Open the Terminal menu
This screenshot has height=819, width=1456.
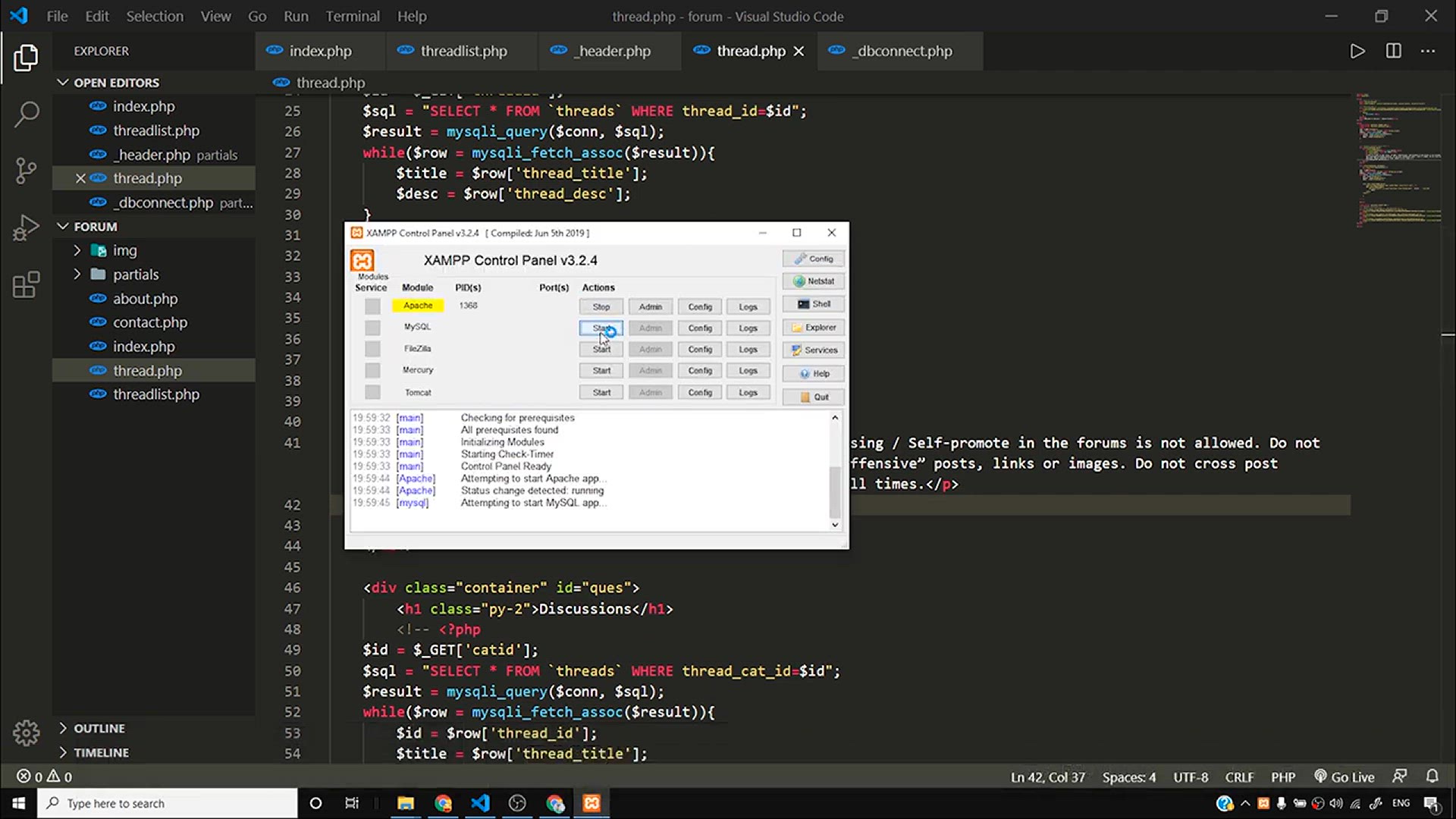pos(353,16)
